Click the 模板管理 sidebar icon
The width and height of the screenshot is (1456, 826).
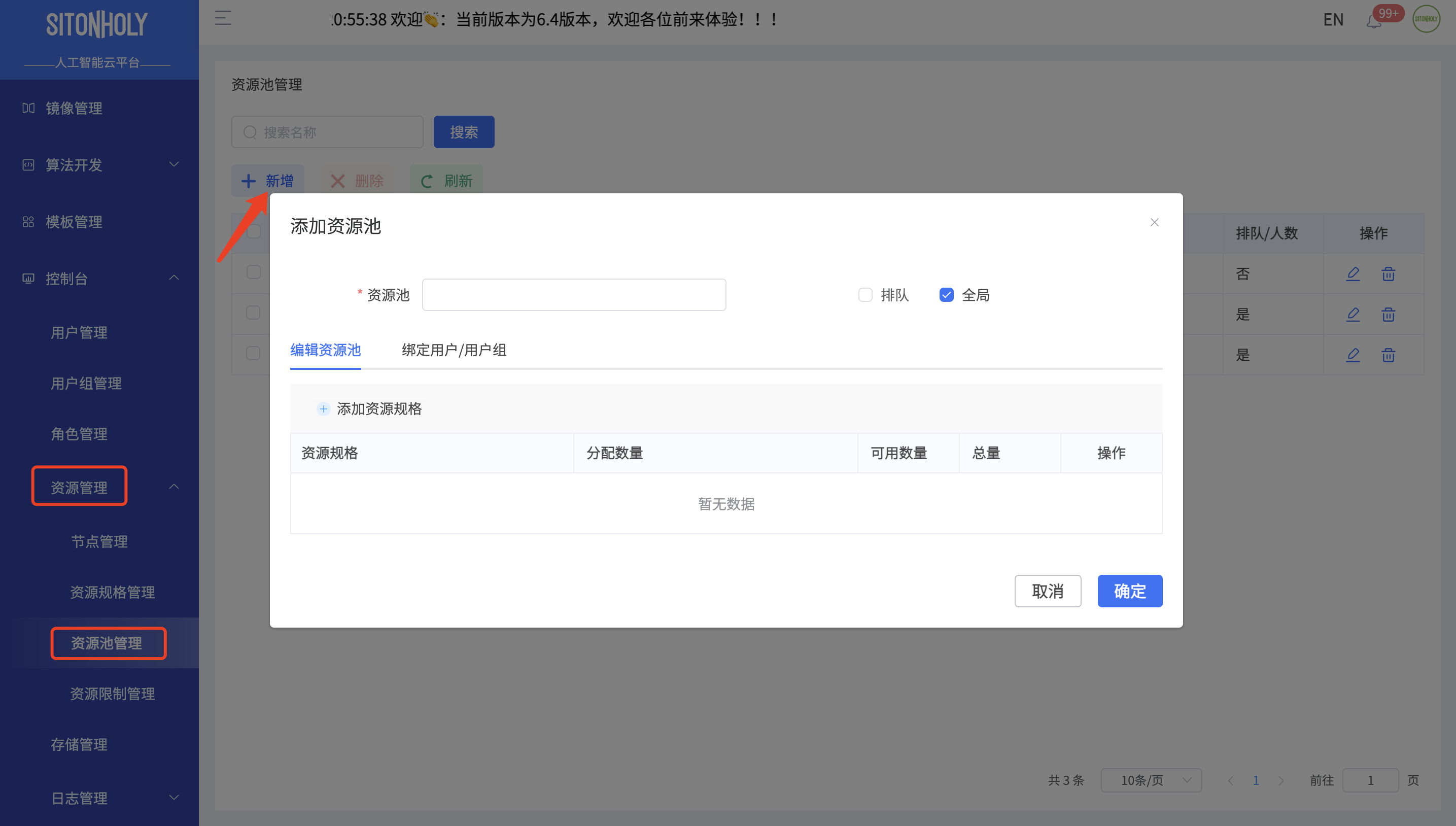click(28, 222)
